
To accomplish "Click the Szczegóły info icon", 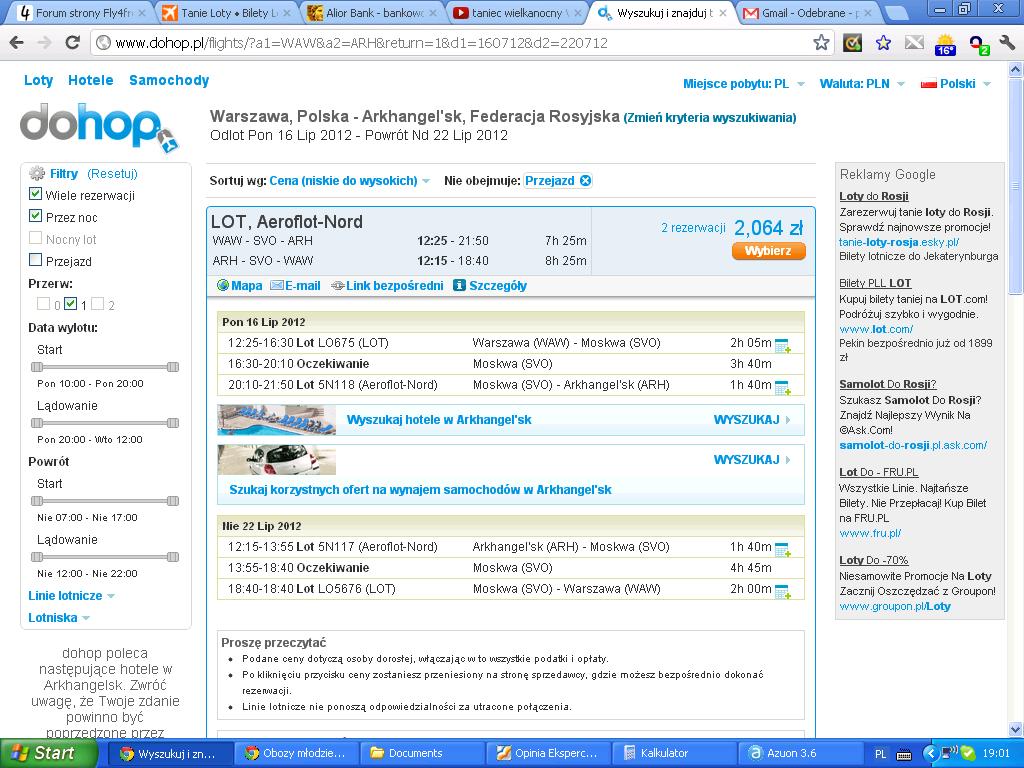I will click(459, 285).
